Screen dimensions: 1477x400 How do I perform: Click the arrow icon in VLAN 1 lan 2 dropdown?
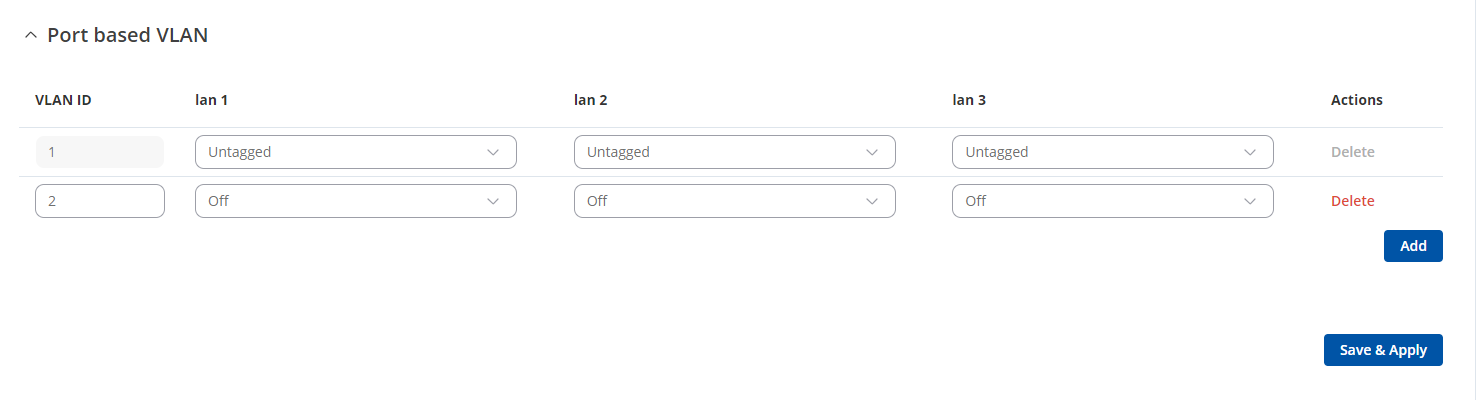(872, 152)
